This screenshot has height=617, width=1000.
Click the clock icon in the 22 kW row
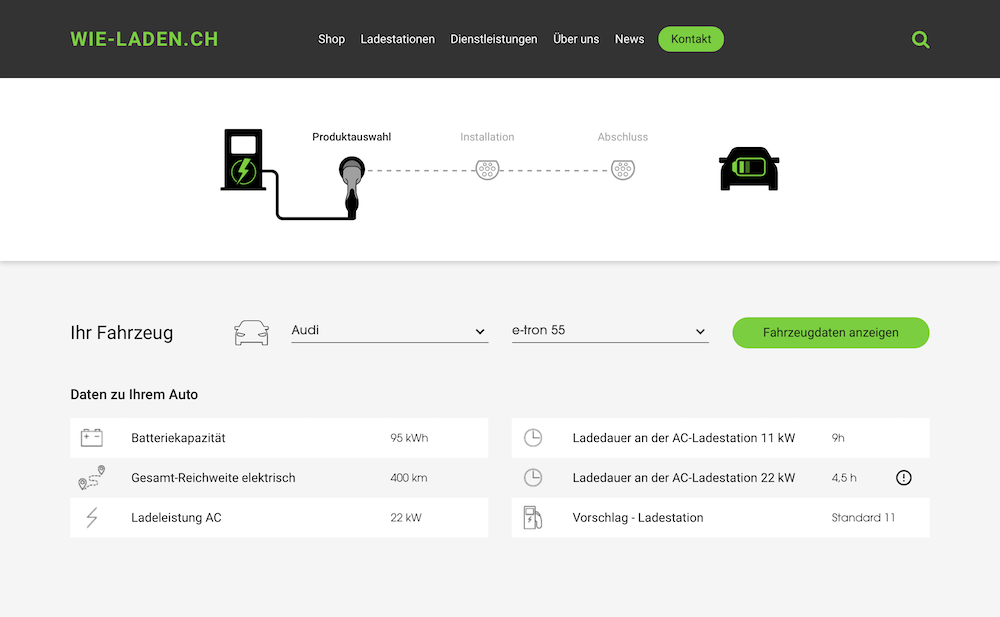point(533,477)
